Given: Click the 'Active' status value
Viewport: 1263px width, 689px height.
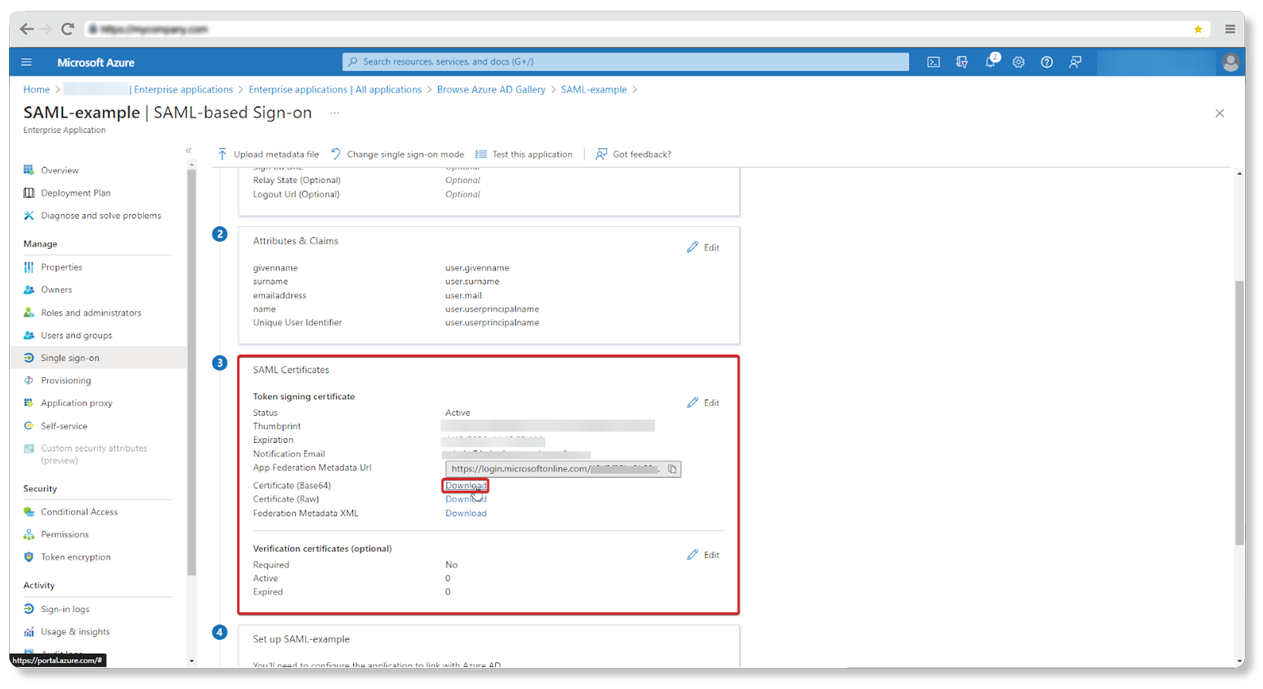Looking at the screenshot, I should 457,413.
